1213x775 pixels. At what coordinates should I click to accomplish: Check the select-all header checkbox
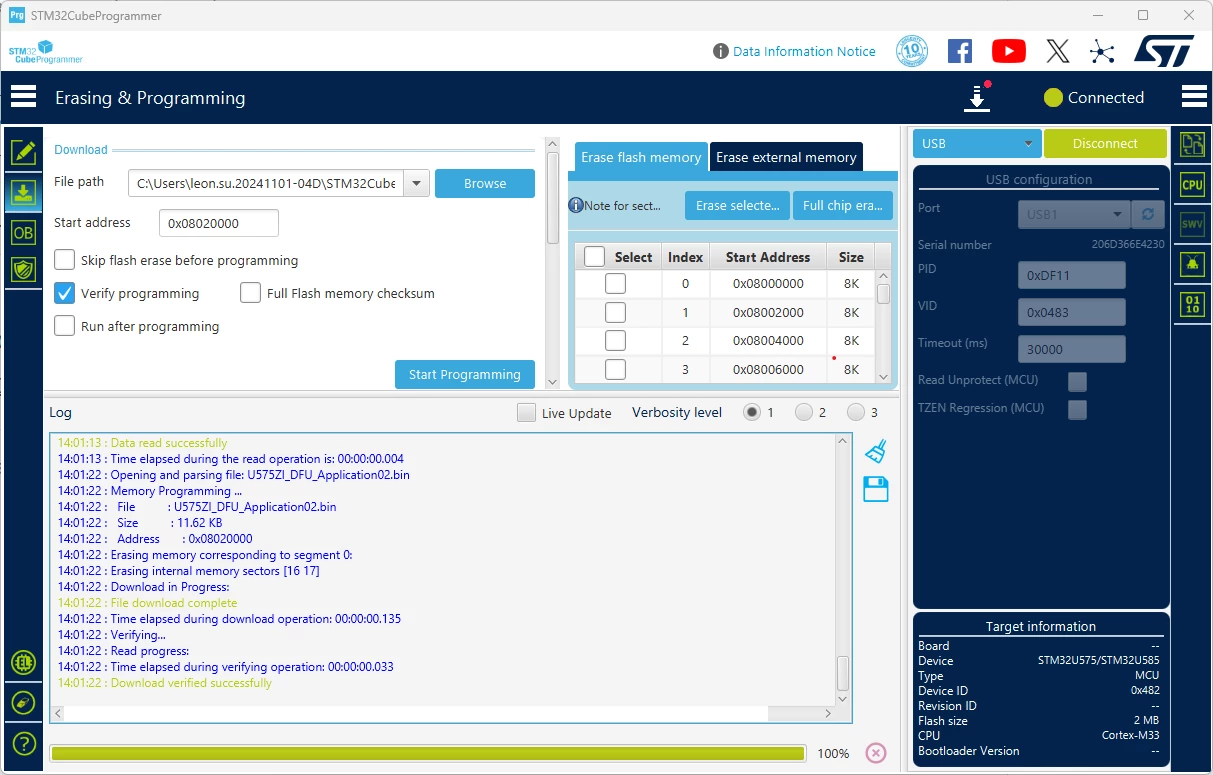pos(594,256)
